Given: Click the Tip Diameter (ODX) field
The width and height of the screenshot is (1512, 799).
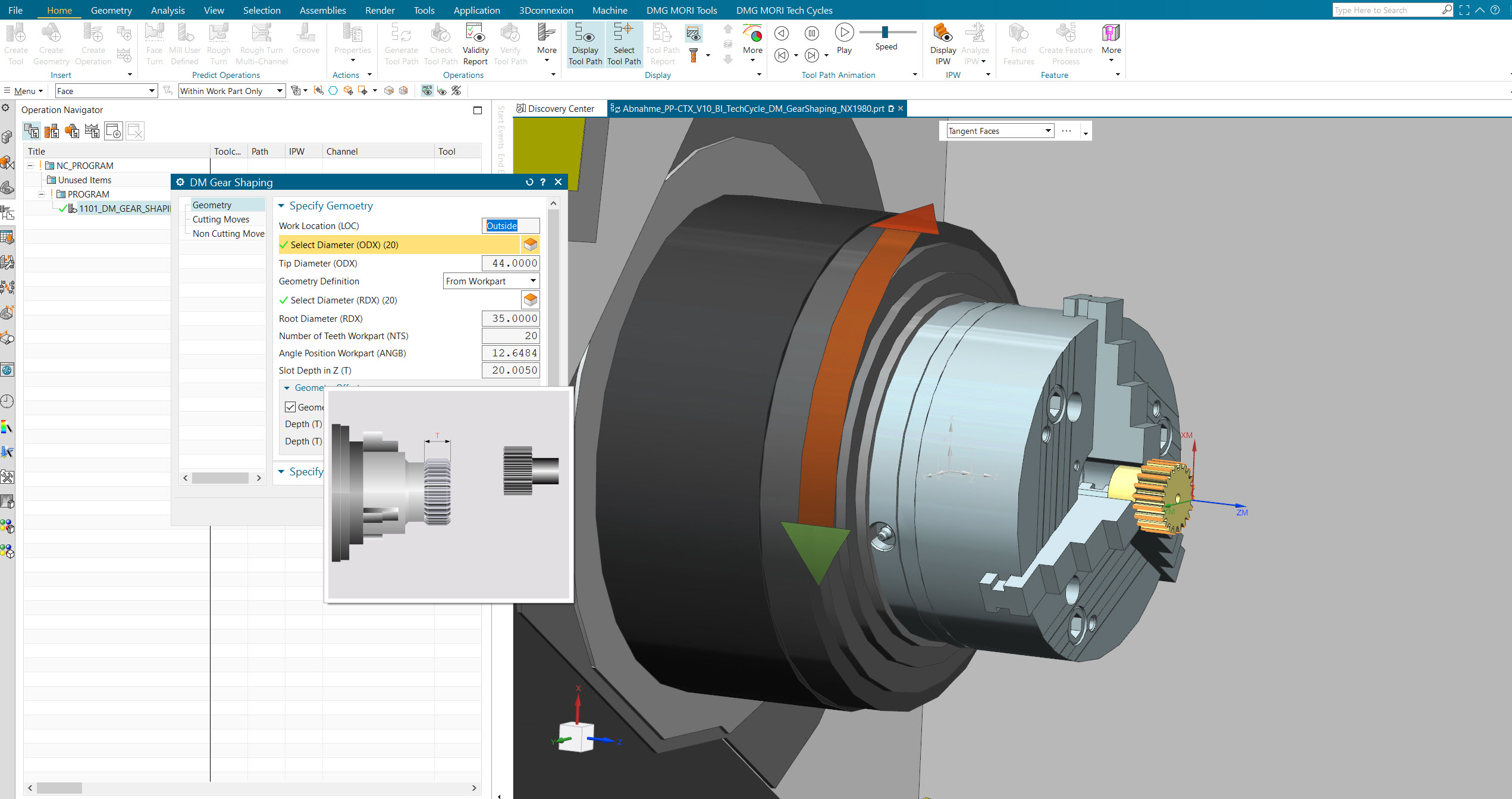Looking at the screenshot, I should coord(510,264).
